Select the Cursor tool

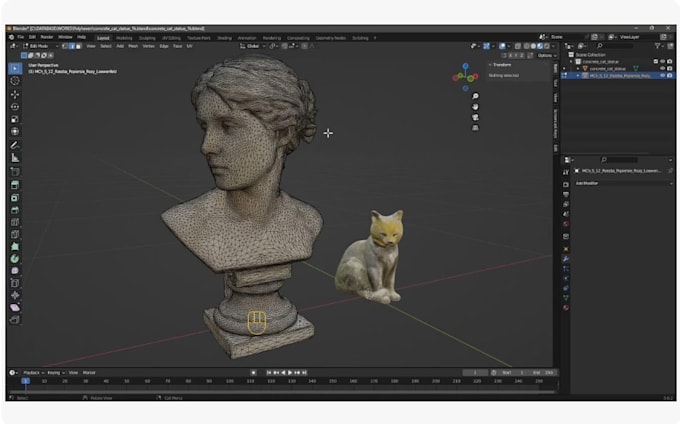pos(15,81)
